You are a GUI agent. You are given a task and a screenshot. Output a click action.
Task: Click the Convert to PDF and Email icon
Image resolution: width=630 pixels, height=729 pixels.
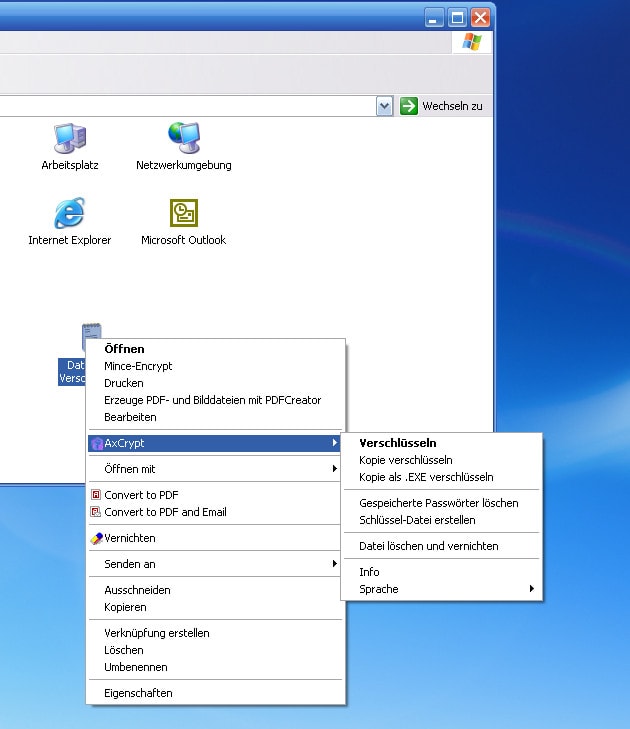(96, 512)
